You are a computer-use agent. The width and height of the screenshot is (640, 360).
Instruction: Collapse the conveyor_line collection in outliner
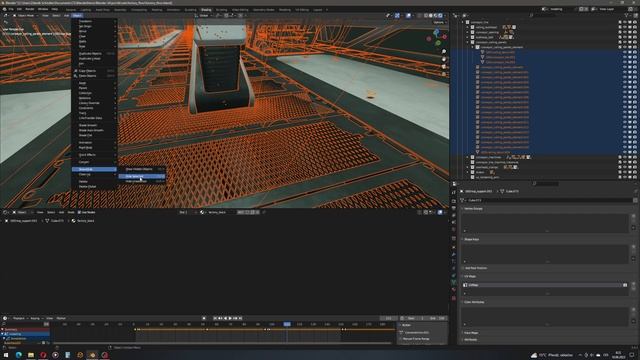pyautogui.click(x=463, y=22)
